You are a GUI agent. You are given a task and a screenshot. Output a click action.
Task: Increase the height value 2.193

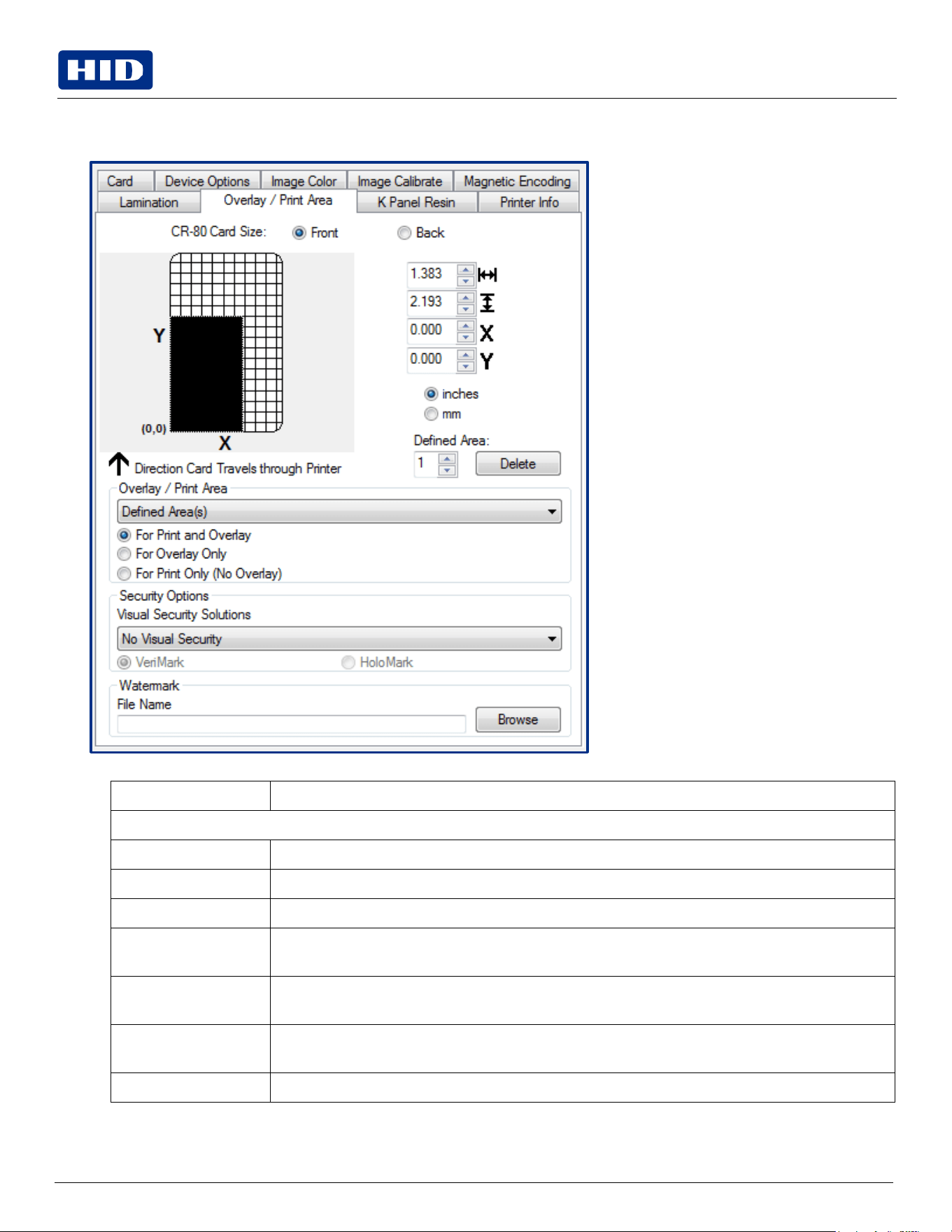(x=466, y=297)
